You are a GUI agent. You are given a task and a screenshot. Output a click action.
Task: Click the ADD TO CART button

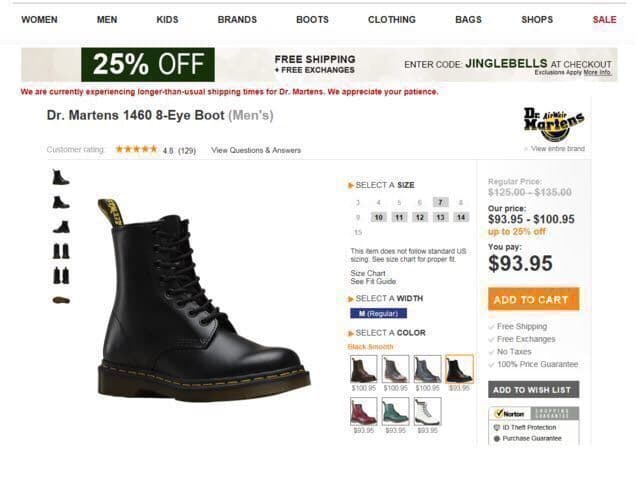pyautogui.click(x=533, y=299)
